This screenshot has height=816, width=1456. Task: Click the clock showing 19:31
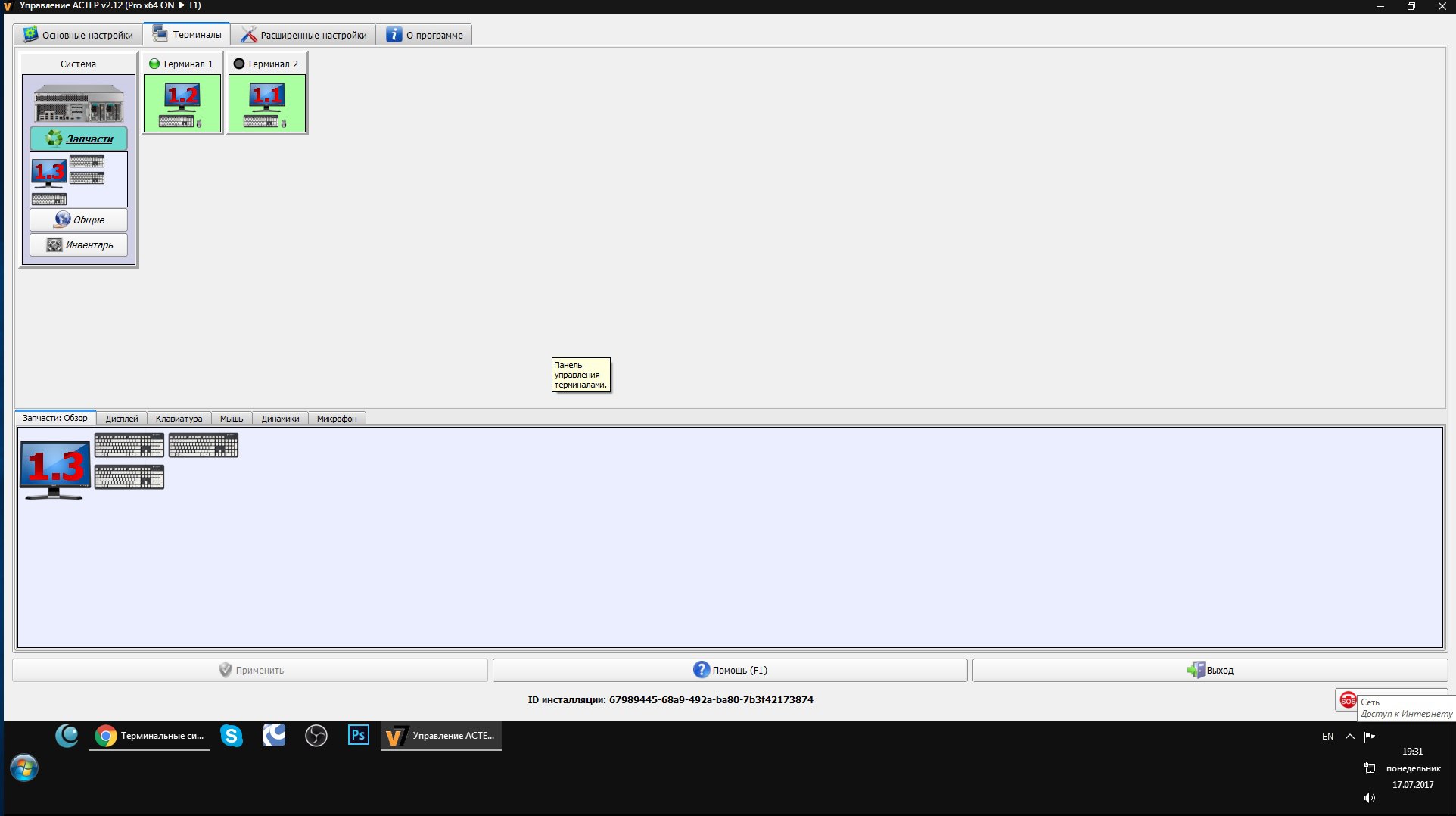[1412, 752]
